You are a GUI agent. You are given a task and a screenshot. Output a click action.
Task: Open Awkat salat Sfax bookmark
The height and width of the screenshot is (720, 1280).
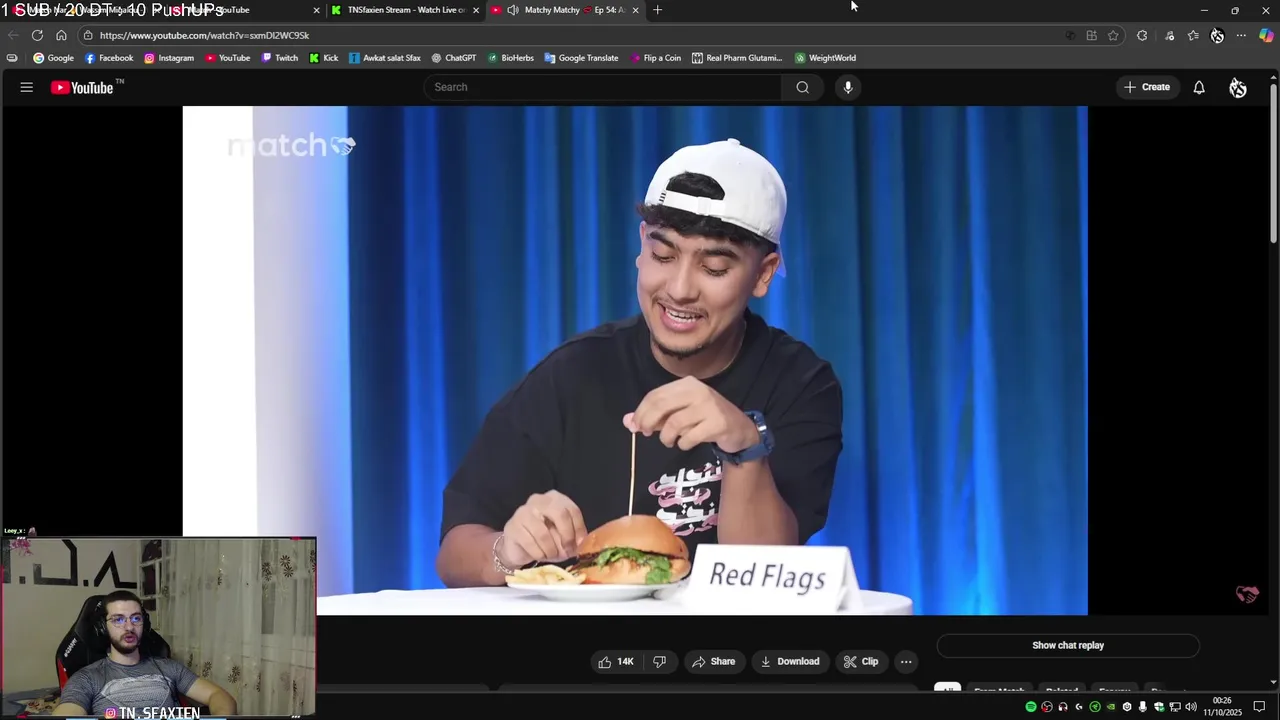[x=384, y=58]
